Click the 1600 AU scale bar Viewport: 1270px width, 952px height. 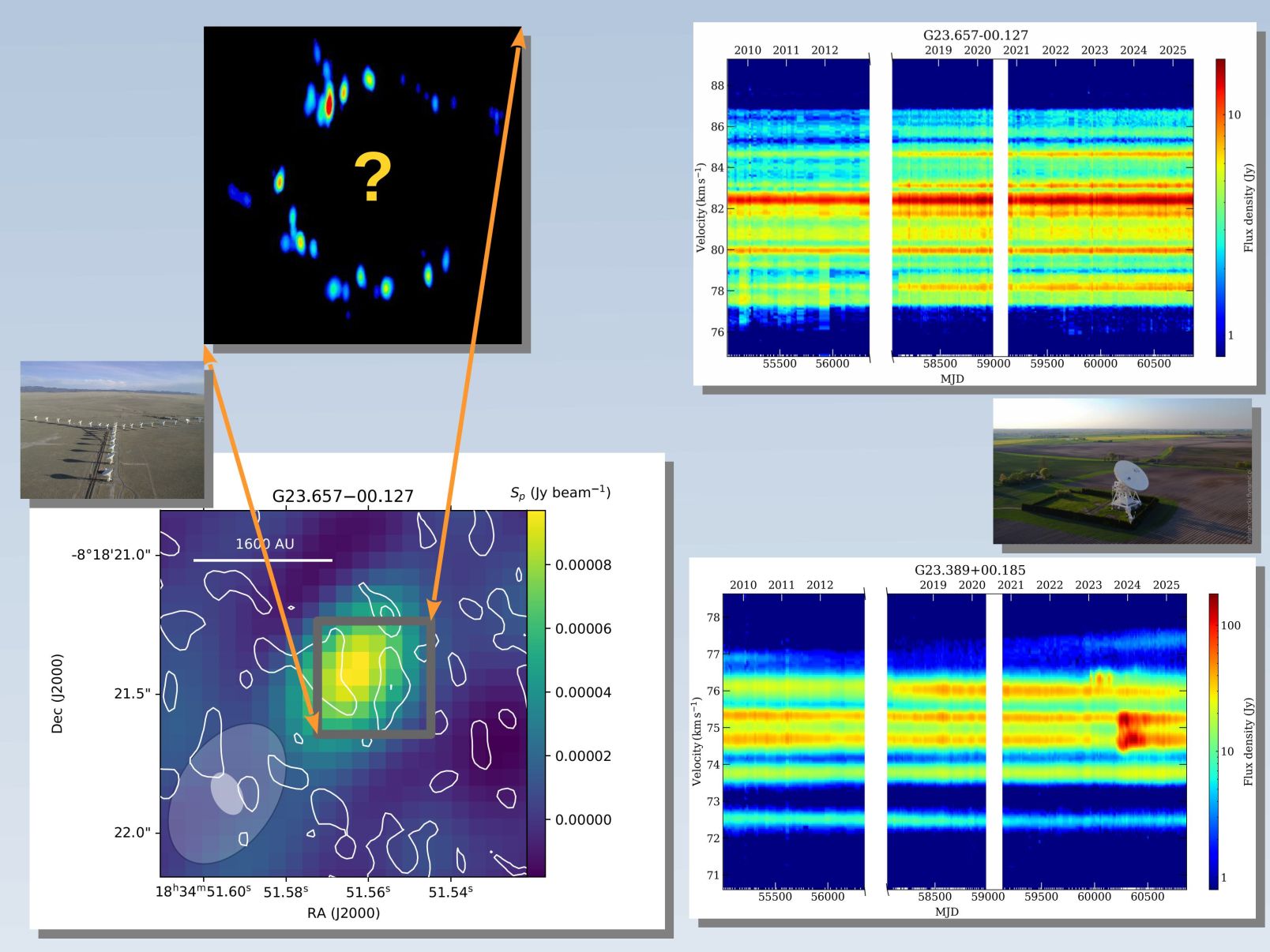tap(263, 560)
